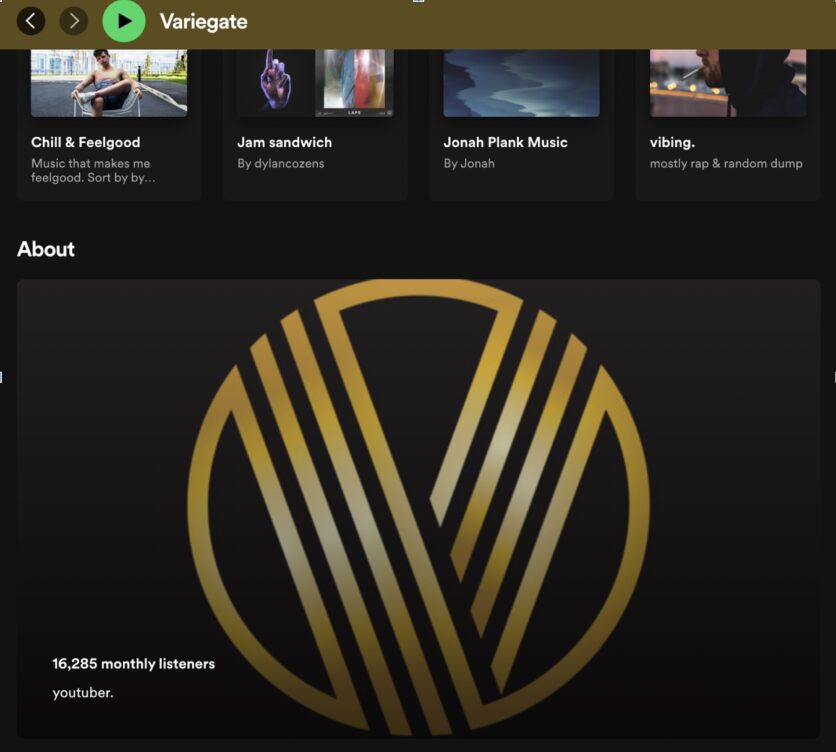Click the mostly rap & random dump description
Screen dimensions: 836x752
(x=726, y=164)
